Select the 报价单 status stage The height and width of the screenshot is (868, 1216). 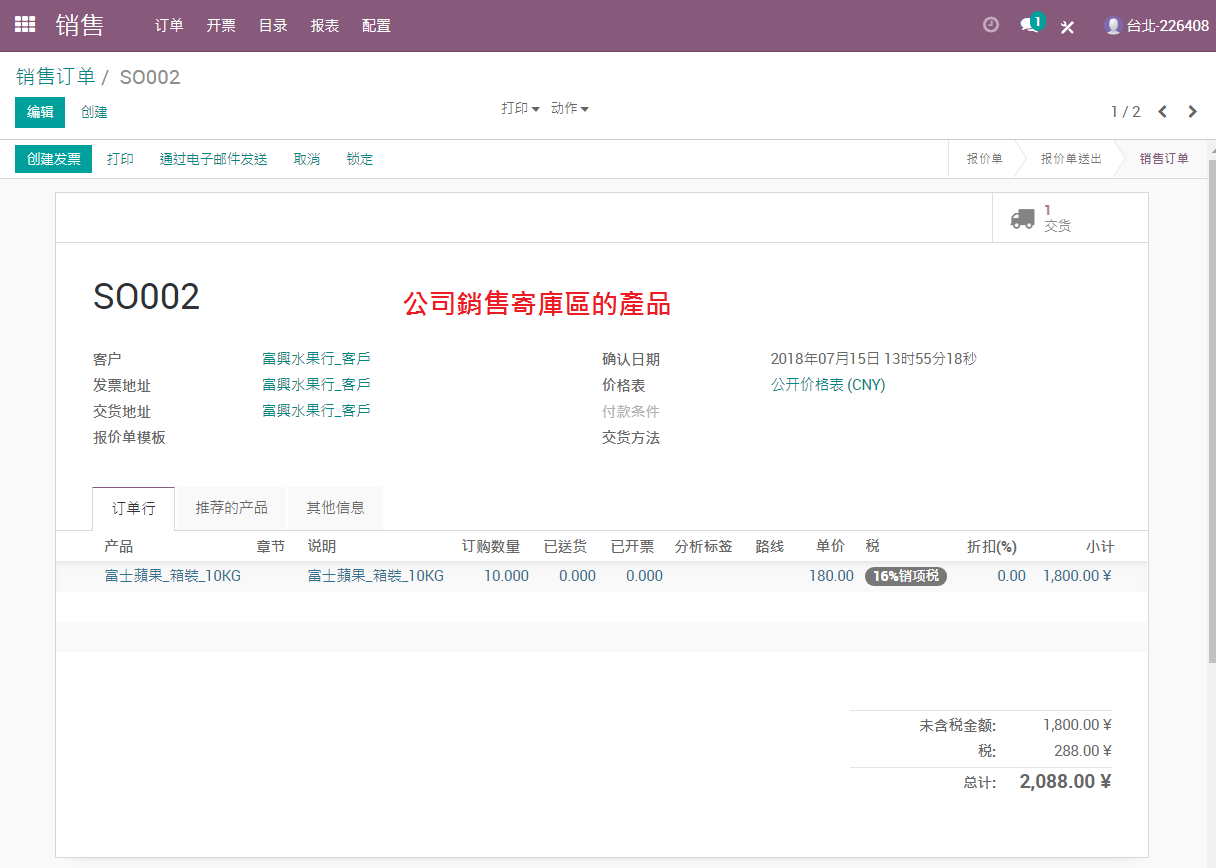click(x=984, y=159)
